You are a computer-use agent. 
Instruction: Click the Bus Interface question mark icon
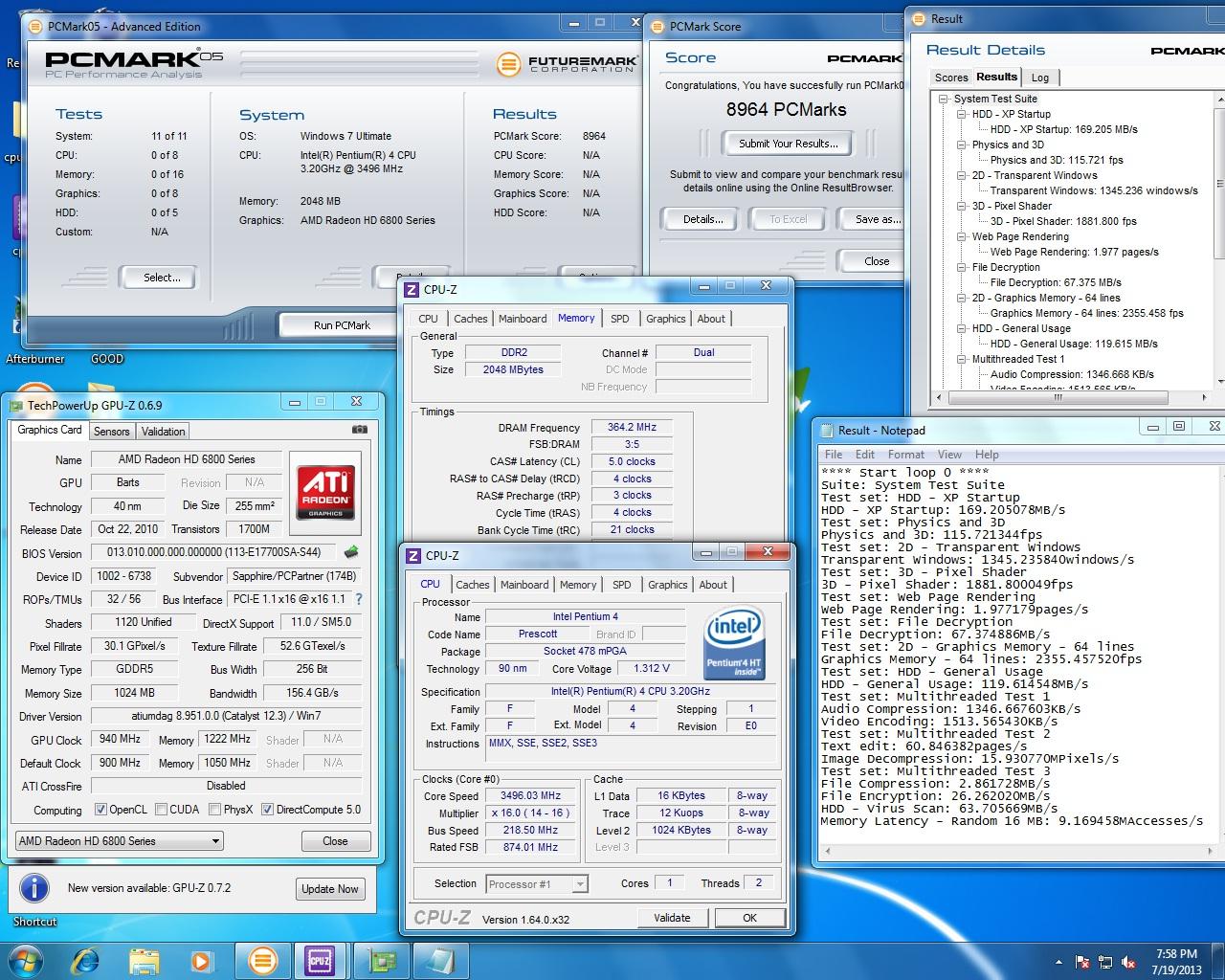click(x=359, y=599)
